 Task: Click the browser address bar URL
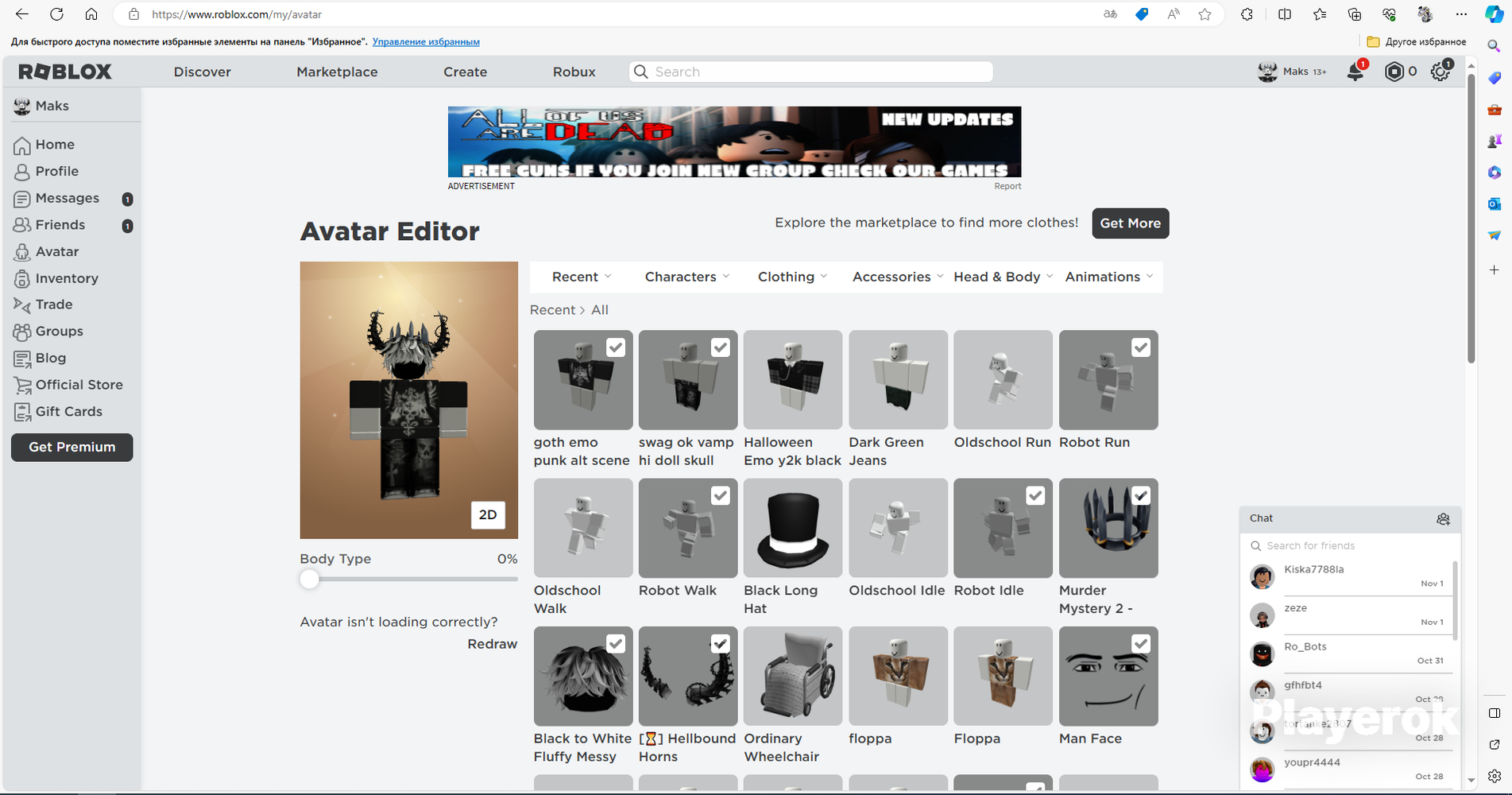(x=237, y=14)
